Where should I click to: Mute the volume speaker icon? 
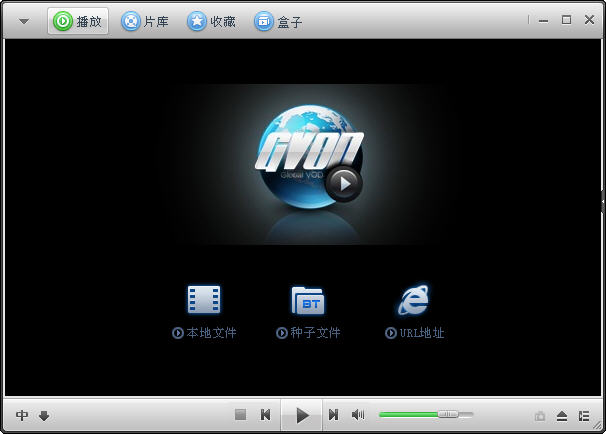tap(358, 414)
